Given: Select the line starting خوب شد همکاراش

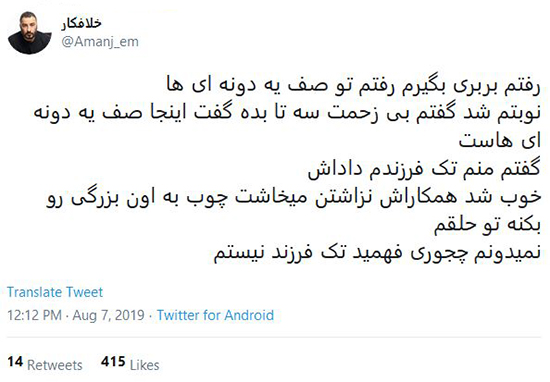Looking at the screenshot, I should pyautogui.click(x=294, y=197).
